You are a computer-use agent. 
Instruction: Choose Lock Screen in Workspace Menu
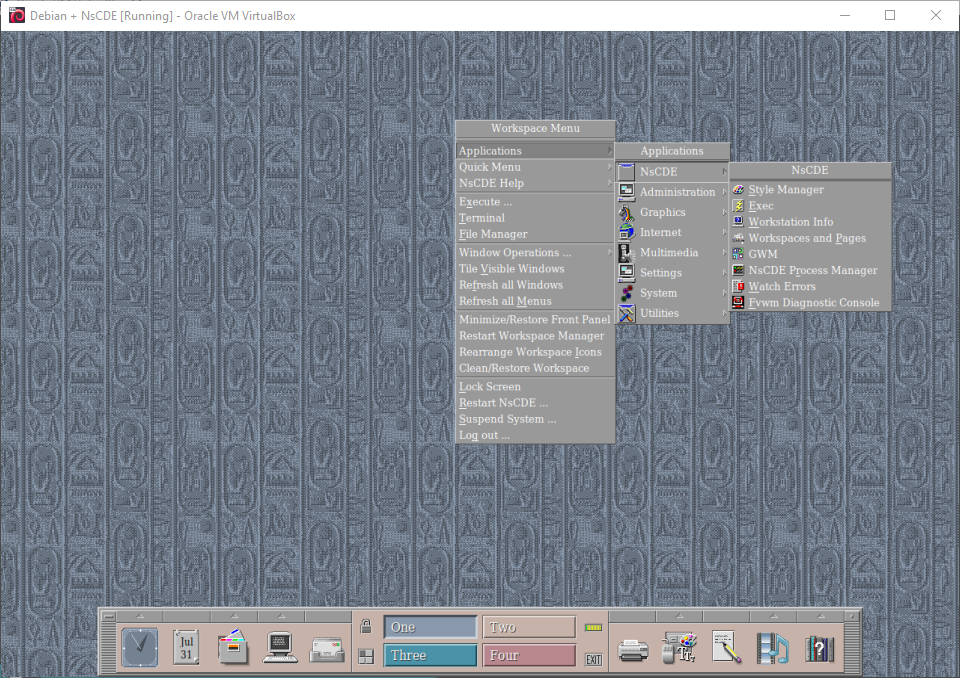490,387
